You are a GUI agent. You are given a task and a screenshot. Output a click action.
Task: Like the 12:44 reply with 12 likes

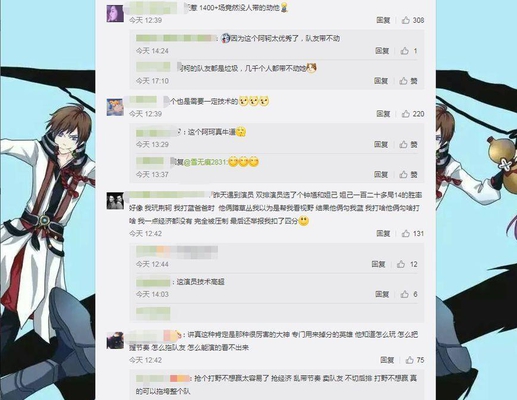click(401, 264)
